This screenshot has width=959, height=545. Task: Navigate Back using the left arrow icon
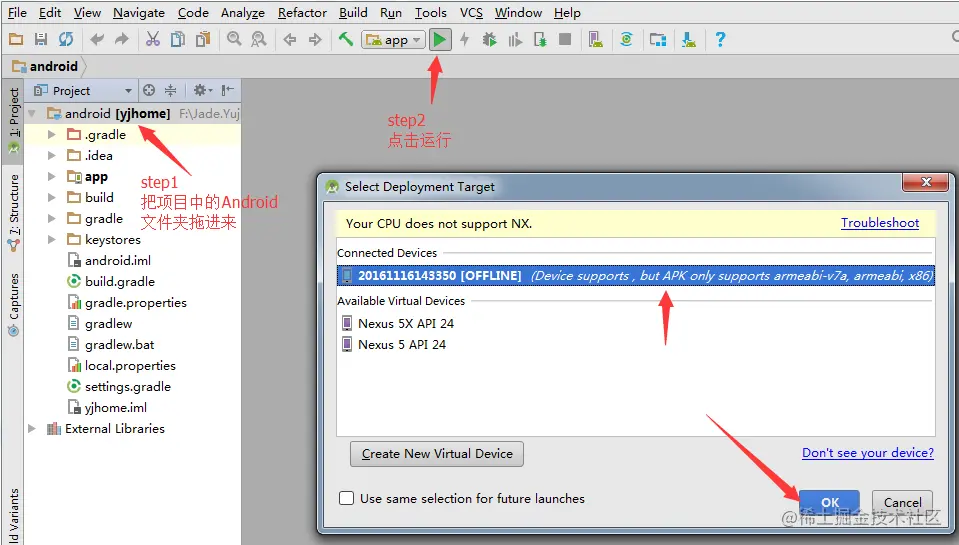point(290,40)
